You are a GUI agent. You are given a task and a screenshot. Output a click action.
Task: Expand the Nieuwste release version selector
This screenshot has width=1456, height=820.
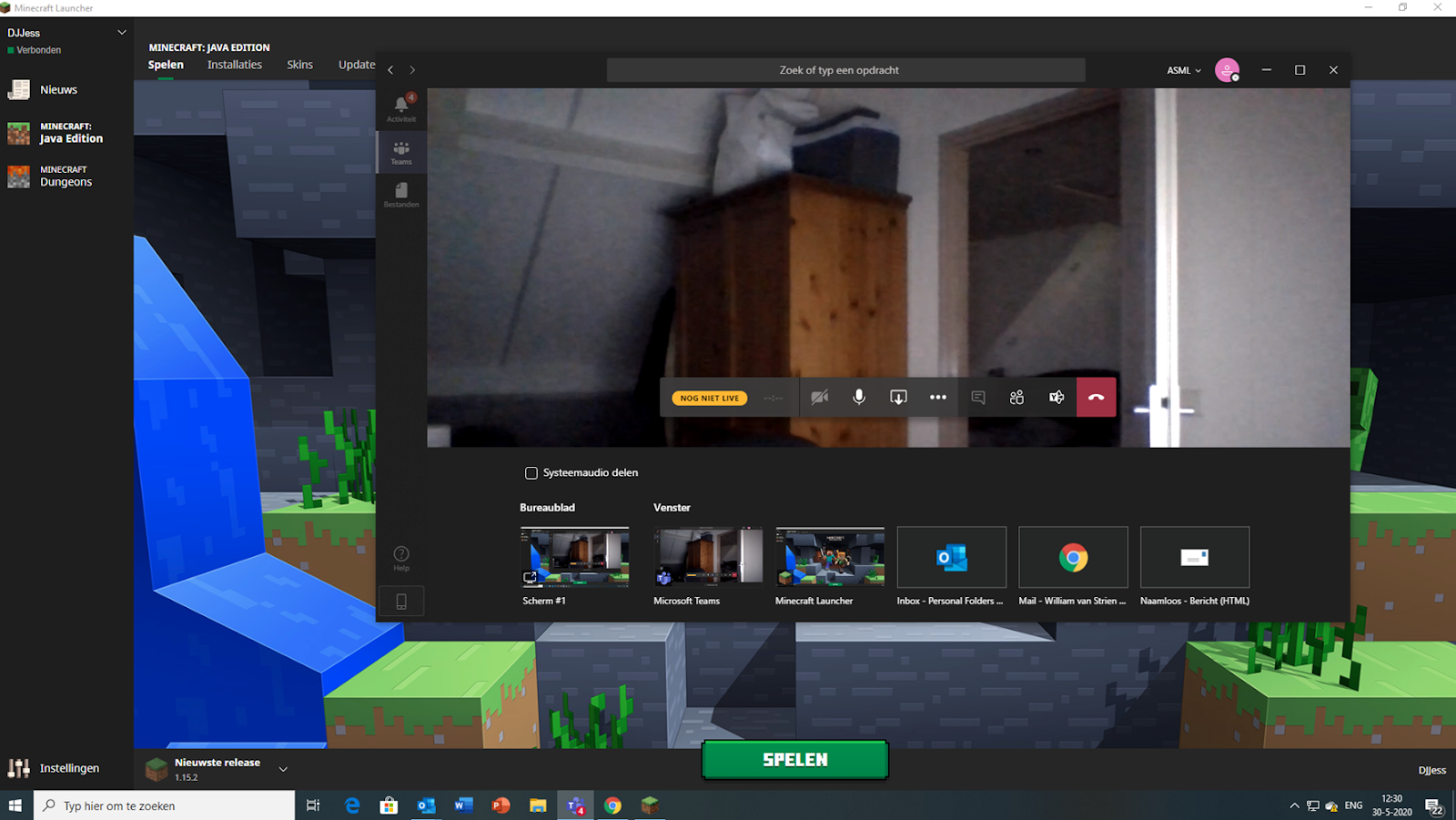283,769
